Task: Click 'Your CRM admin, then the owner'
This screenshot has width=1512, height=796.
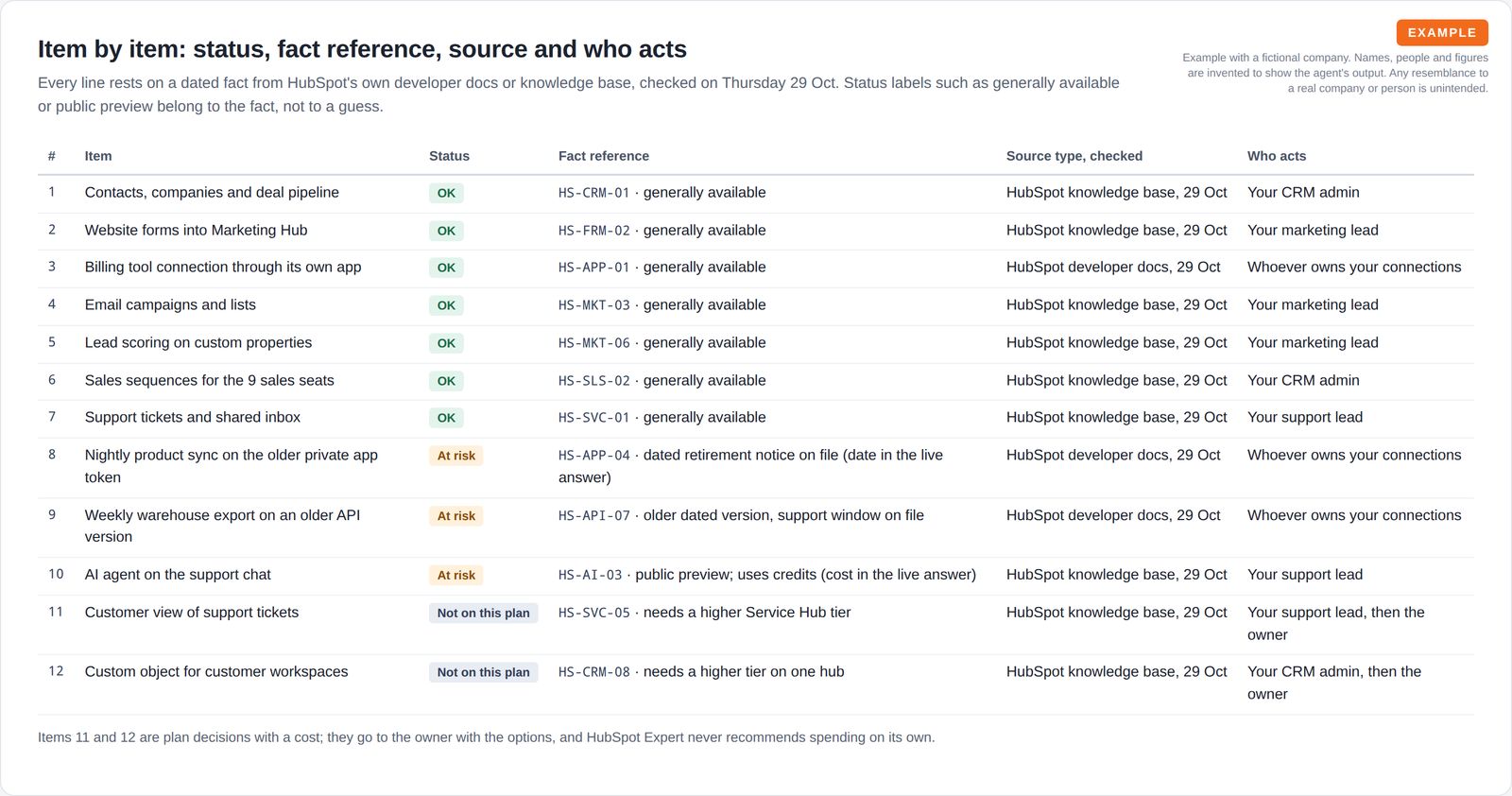Action: pyautogui.click(x=1334, y=683)
